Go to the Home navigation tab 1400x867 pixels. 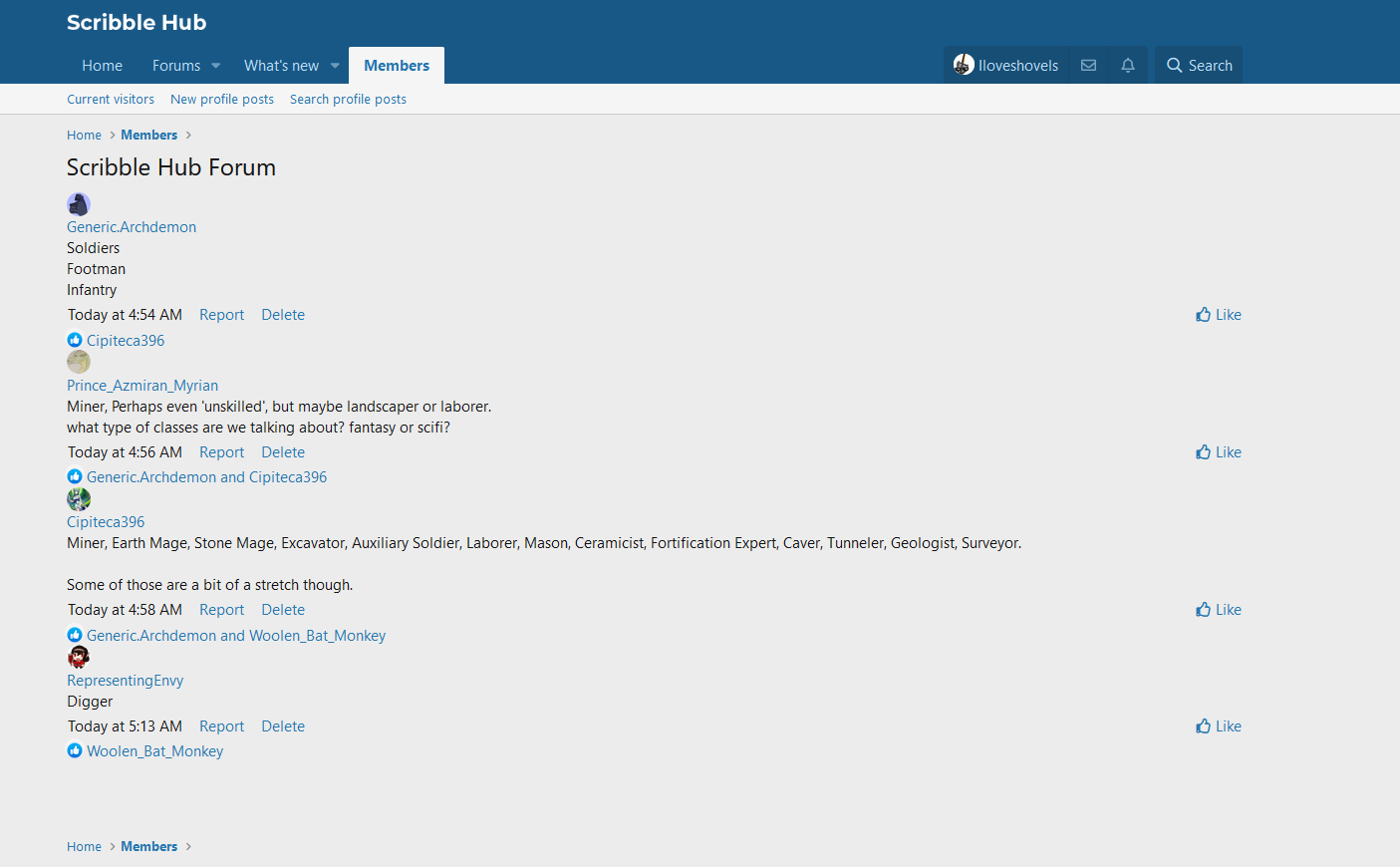[102, 66]
